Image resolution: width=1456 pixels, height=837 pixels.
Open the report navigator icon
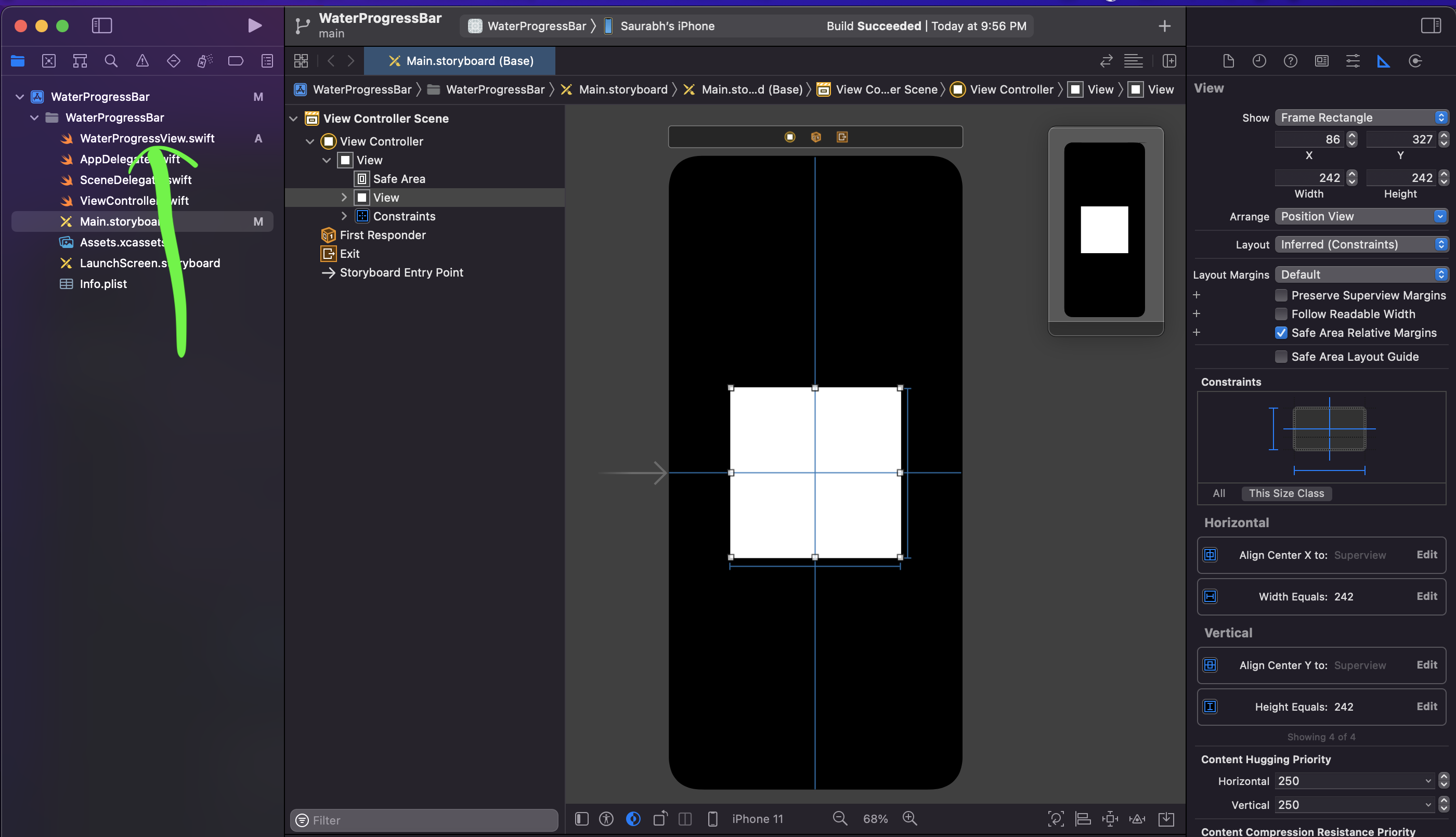[267, 61]
